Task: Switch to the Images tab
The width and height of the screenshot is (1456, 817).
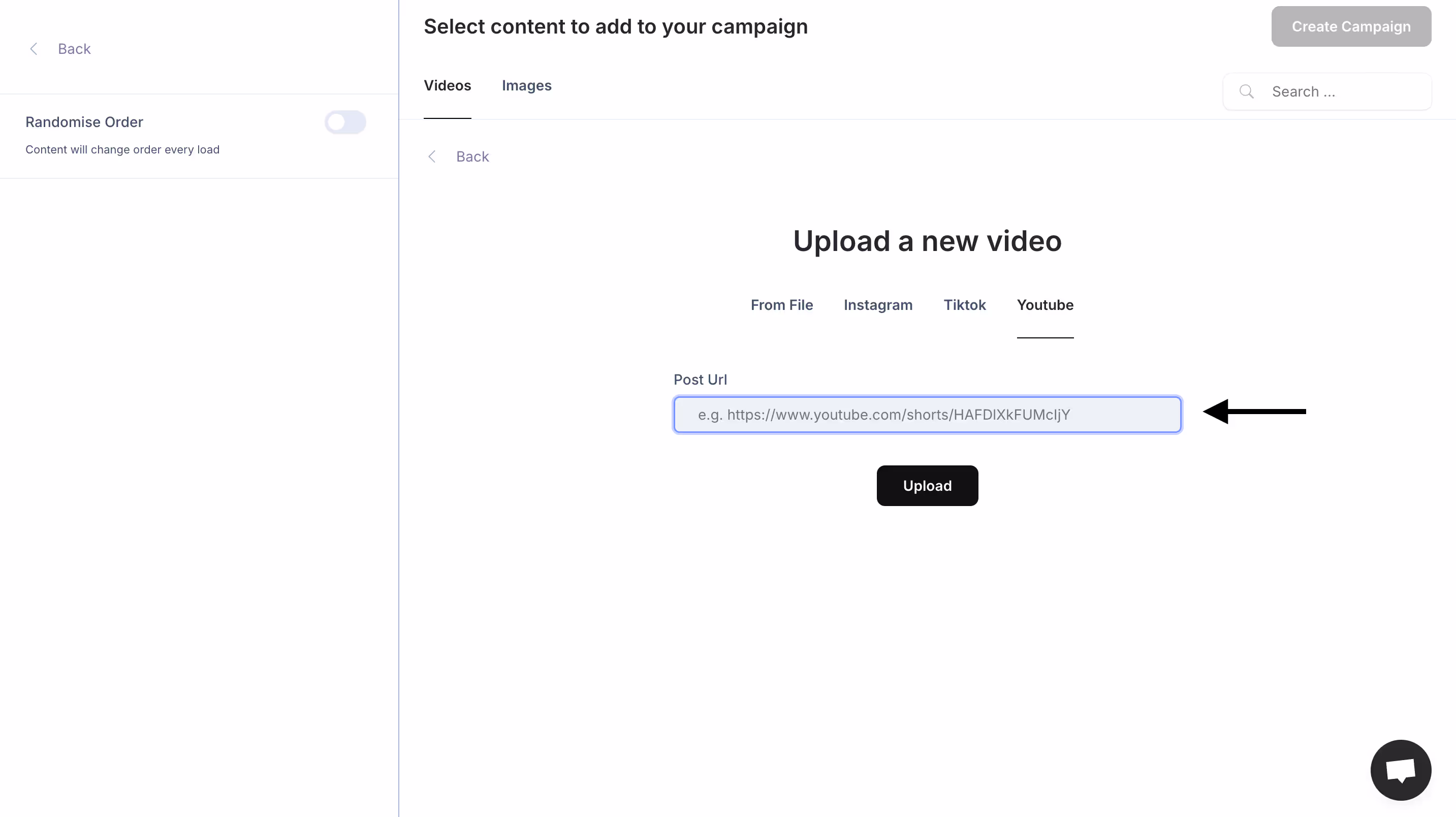Action: click(526, 85)
